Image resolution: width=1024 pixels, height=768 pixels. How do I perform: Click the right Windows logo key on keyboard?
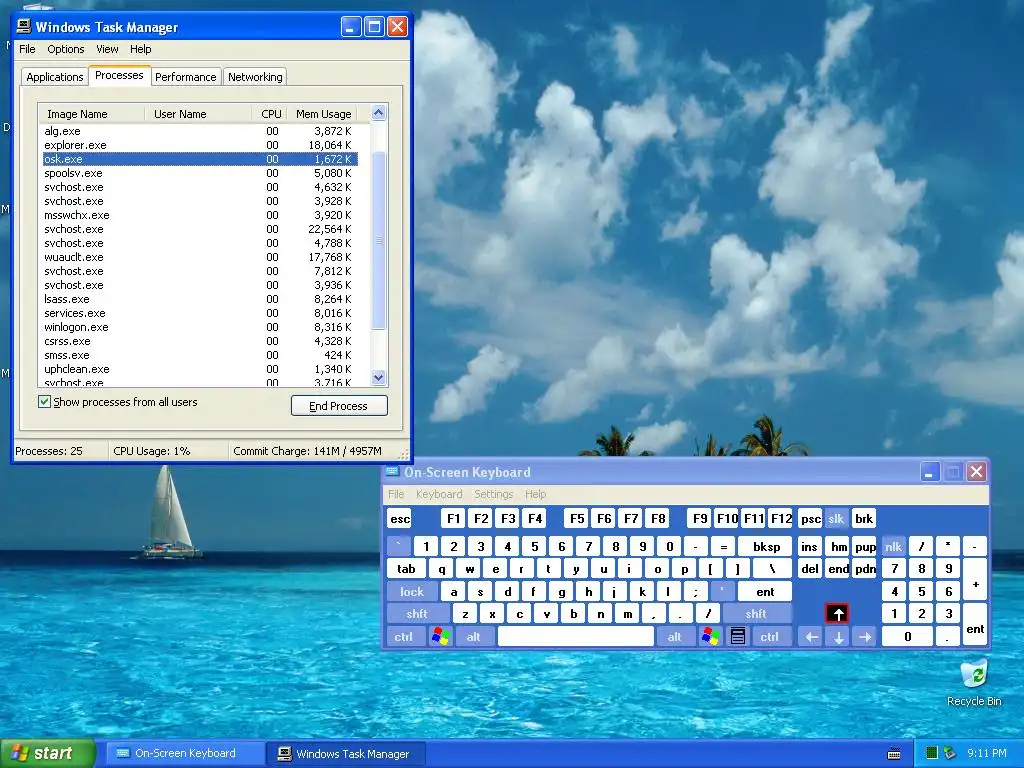pyautogui.click(x=711, y=636)
